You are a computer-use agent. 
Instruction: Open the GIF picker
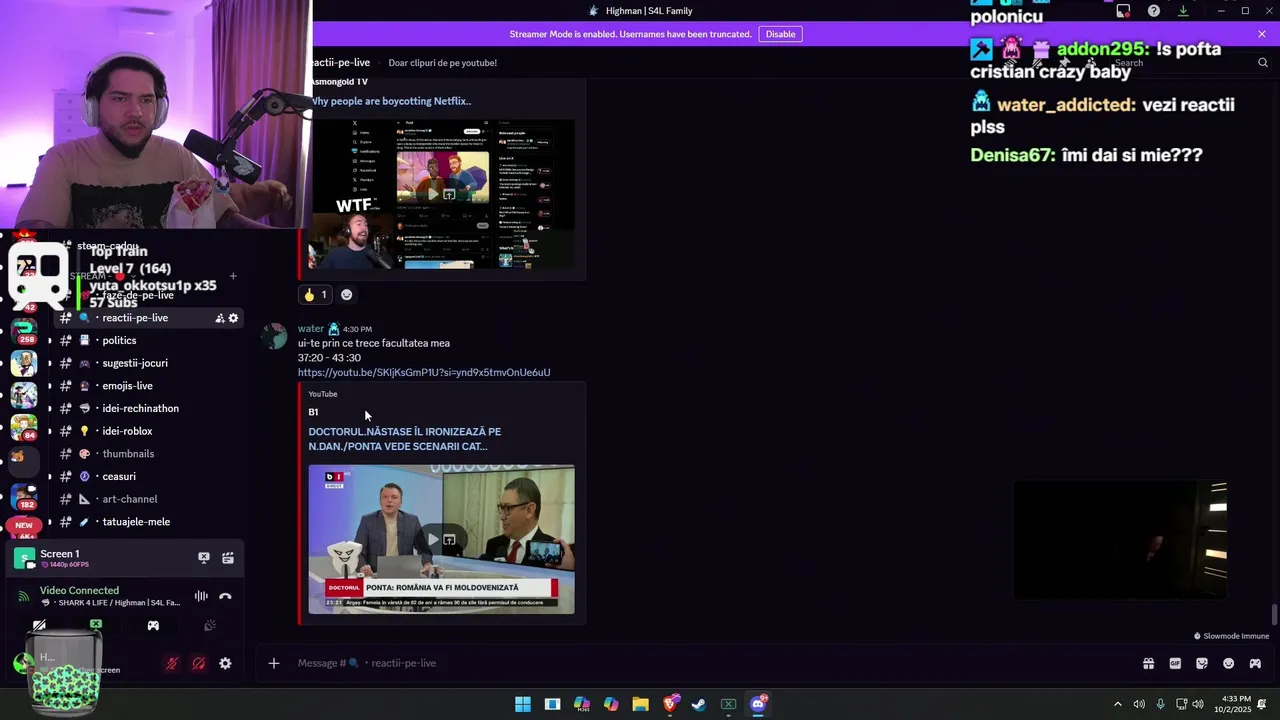[1175, 663]
